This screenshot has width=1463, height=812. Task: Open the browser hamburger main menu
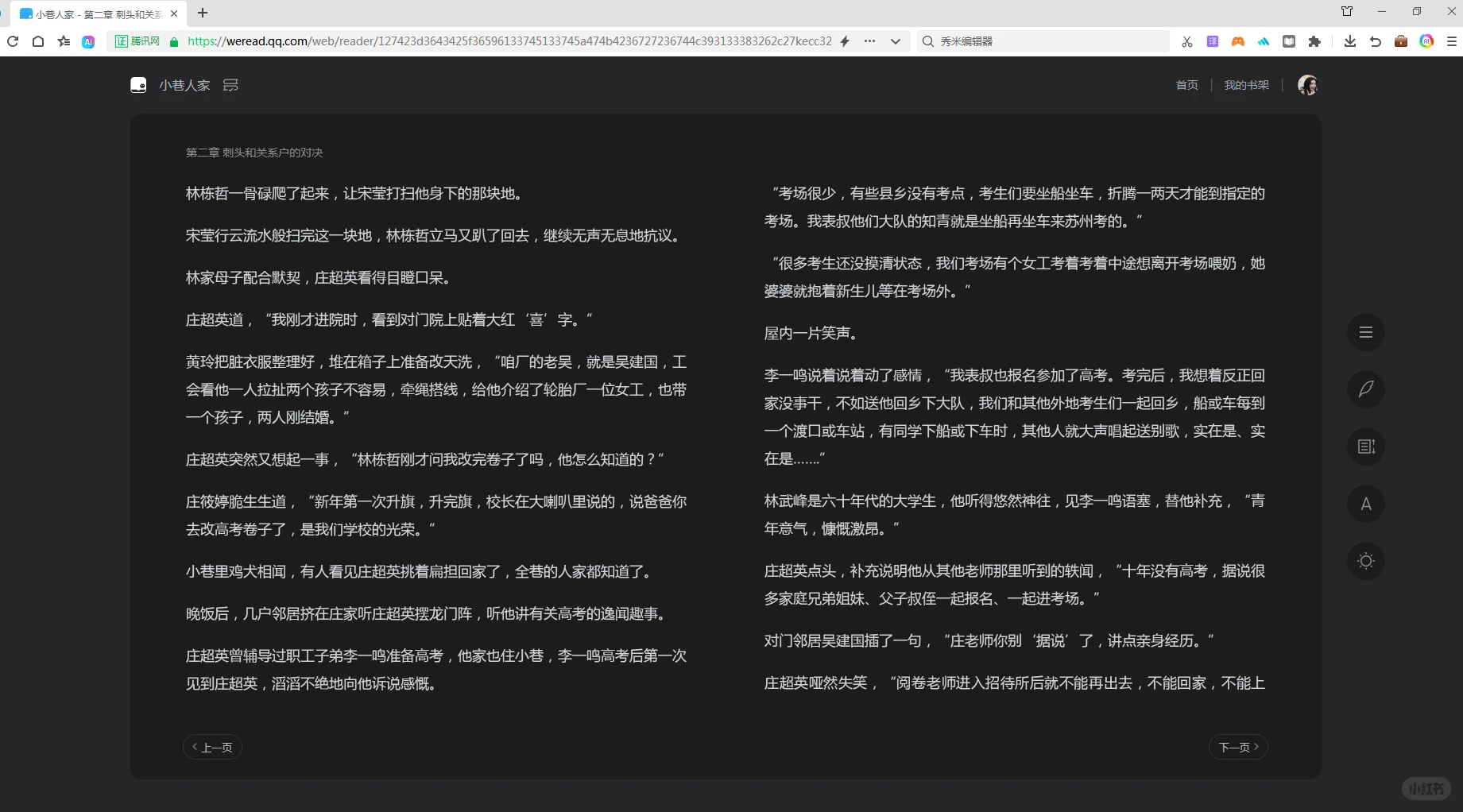1451,41
